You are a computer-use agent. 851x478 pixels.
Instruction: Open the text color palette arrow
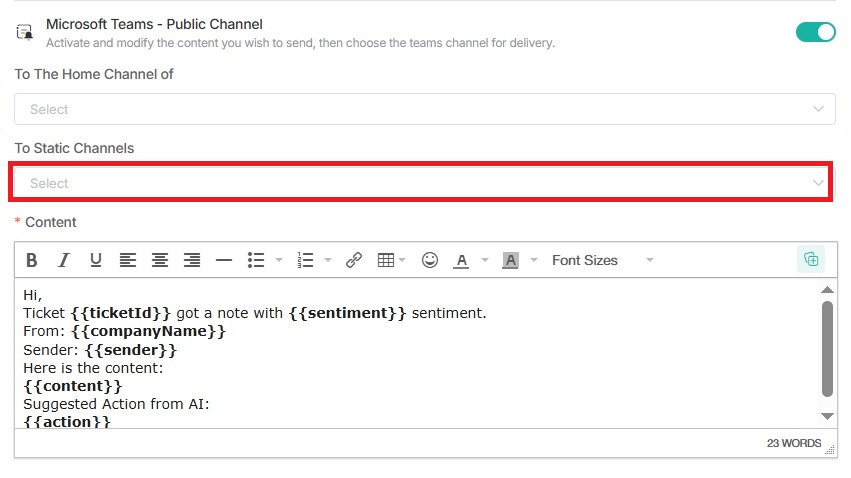click(485, 260)
